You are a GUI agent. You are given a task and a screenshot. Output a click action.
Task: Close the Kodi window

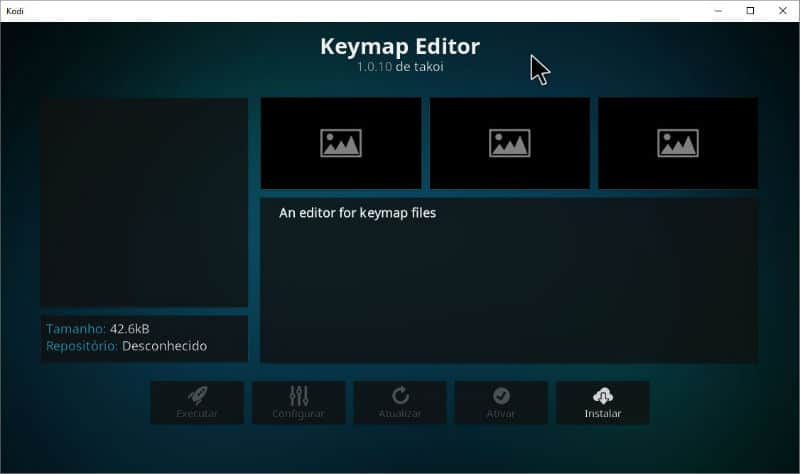[x=783, y=11]
